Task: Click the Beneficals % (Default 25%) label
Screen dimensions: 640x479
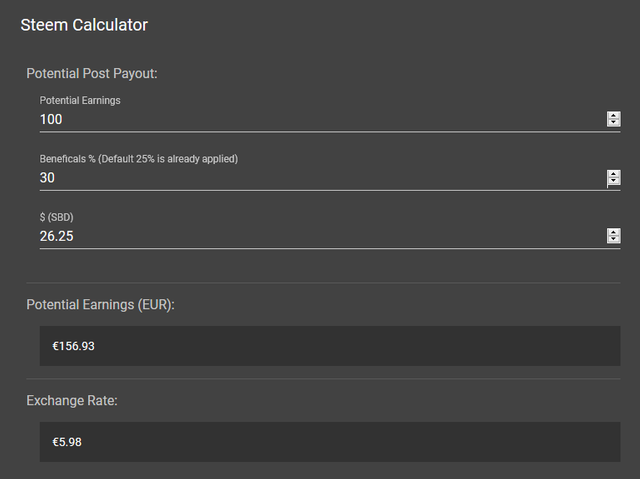Action: 139,159
